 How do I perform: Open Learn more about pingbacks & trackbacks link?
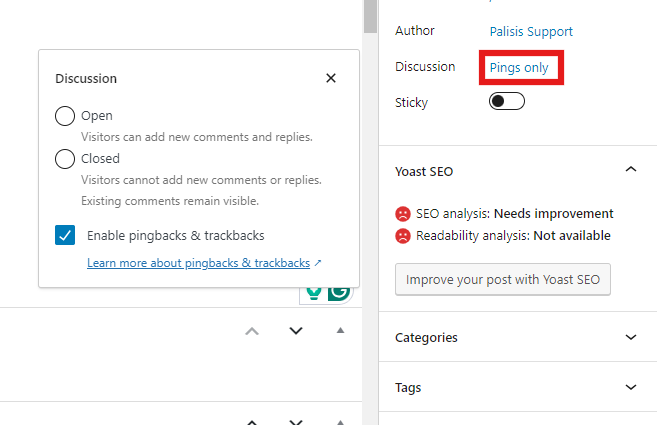pyautogui.click(x=198, y=263)
